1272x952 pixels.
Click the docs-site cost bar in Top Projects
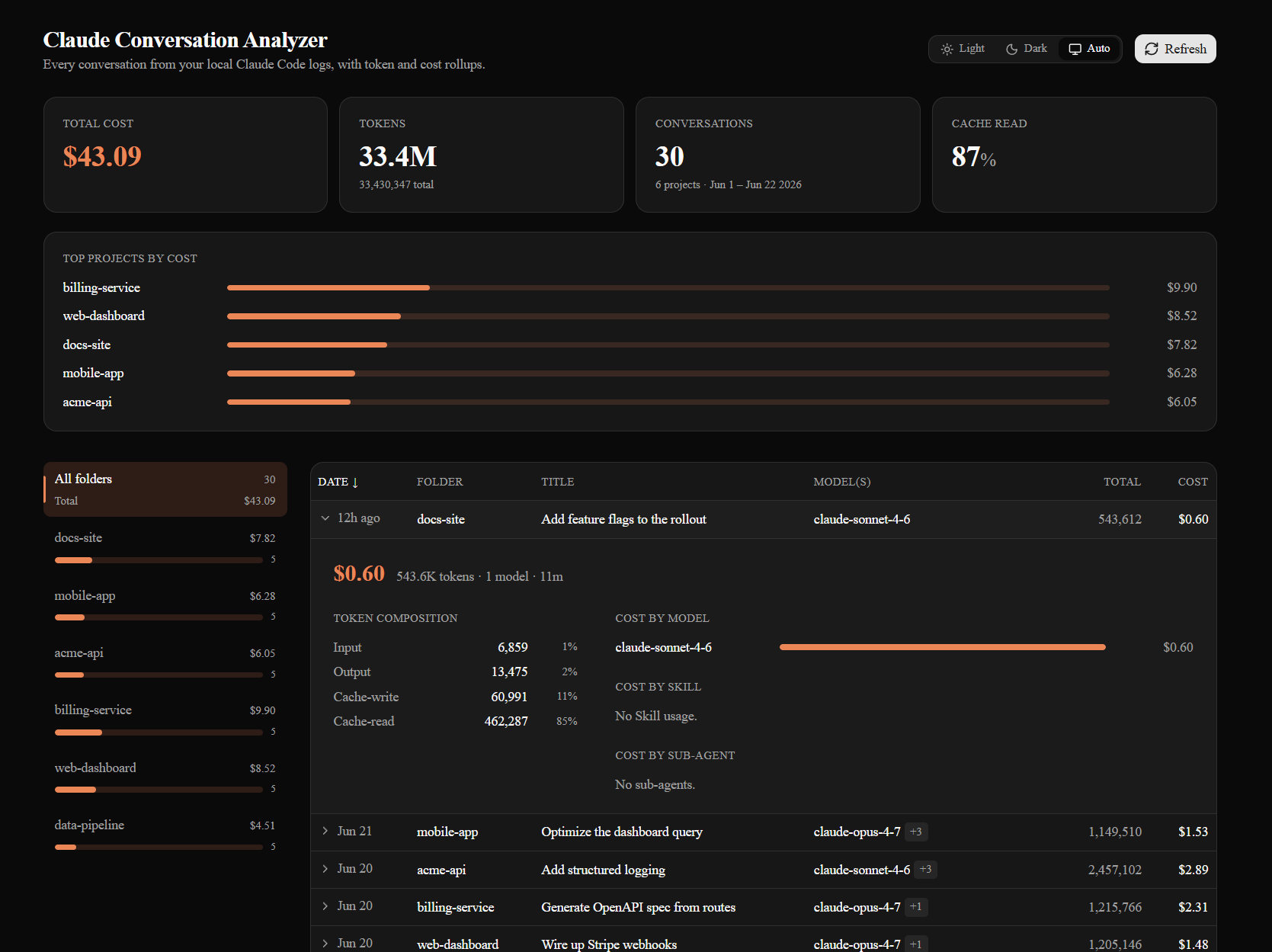[x=668, y=345]
